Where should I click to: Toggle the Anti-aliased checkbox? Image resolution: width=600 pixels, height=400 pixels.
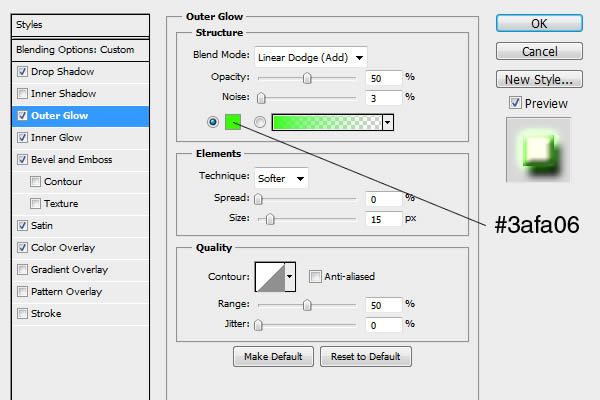click(x=315, y=276)
